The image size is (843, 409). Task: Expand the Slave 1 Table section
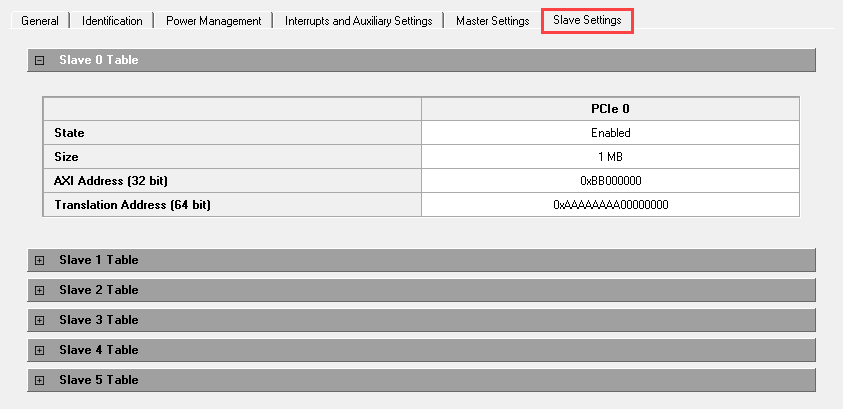click(40, 260)
